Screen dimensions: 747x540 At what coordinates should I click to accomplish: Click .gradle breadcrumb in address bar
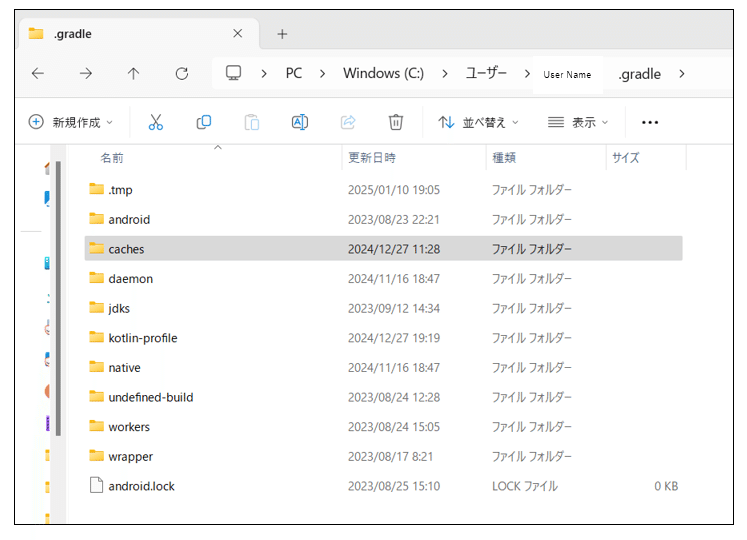[639, 74]
